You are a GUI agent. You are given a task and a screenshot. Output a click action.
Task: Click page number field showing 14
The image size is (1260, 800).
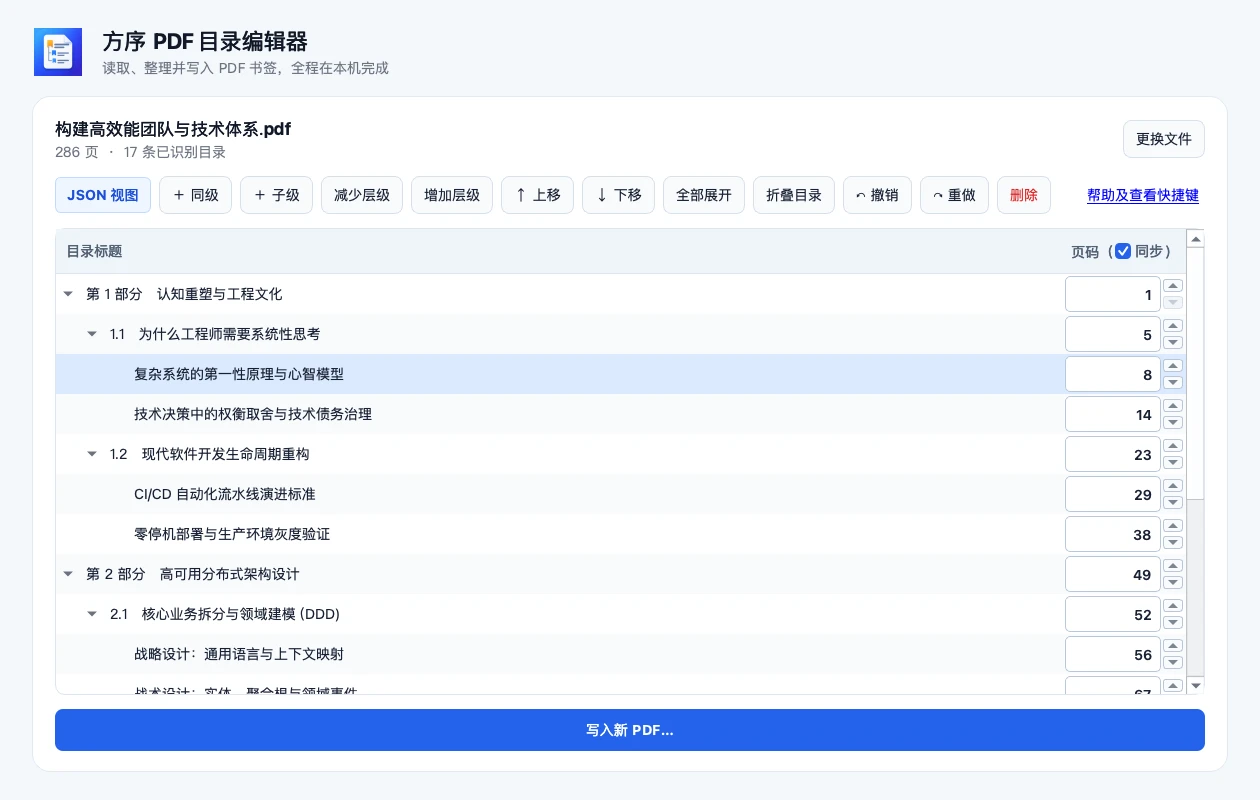click(1113, 414)
